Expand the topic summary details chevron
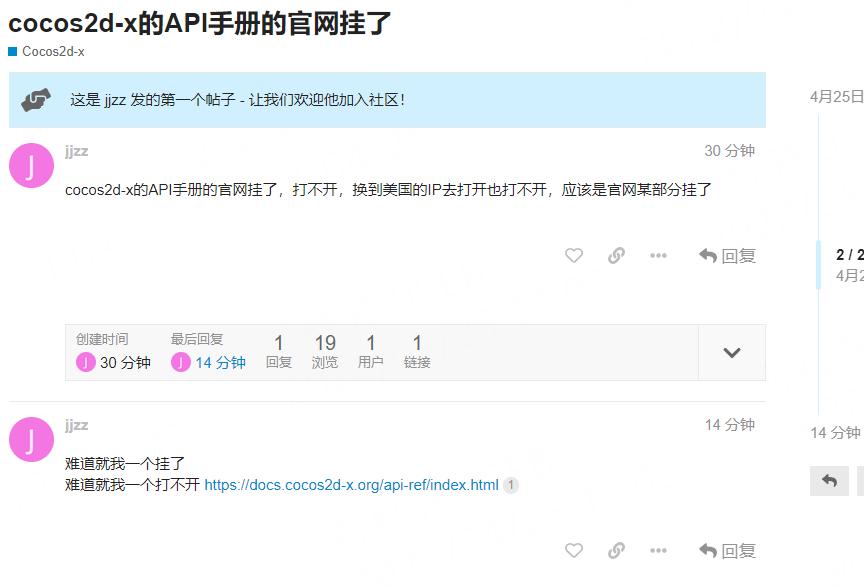This screenshot has width=864, height=587. [732, 353]
